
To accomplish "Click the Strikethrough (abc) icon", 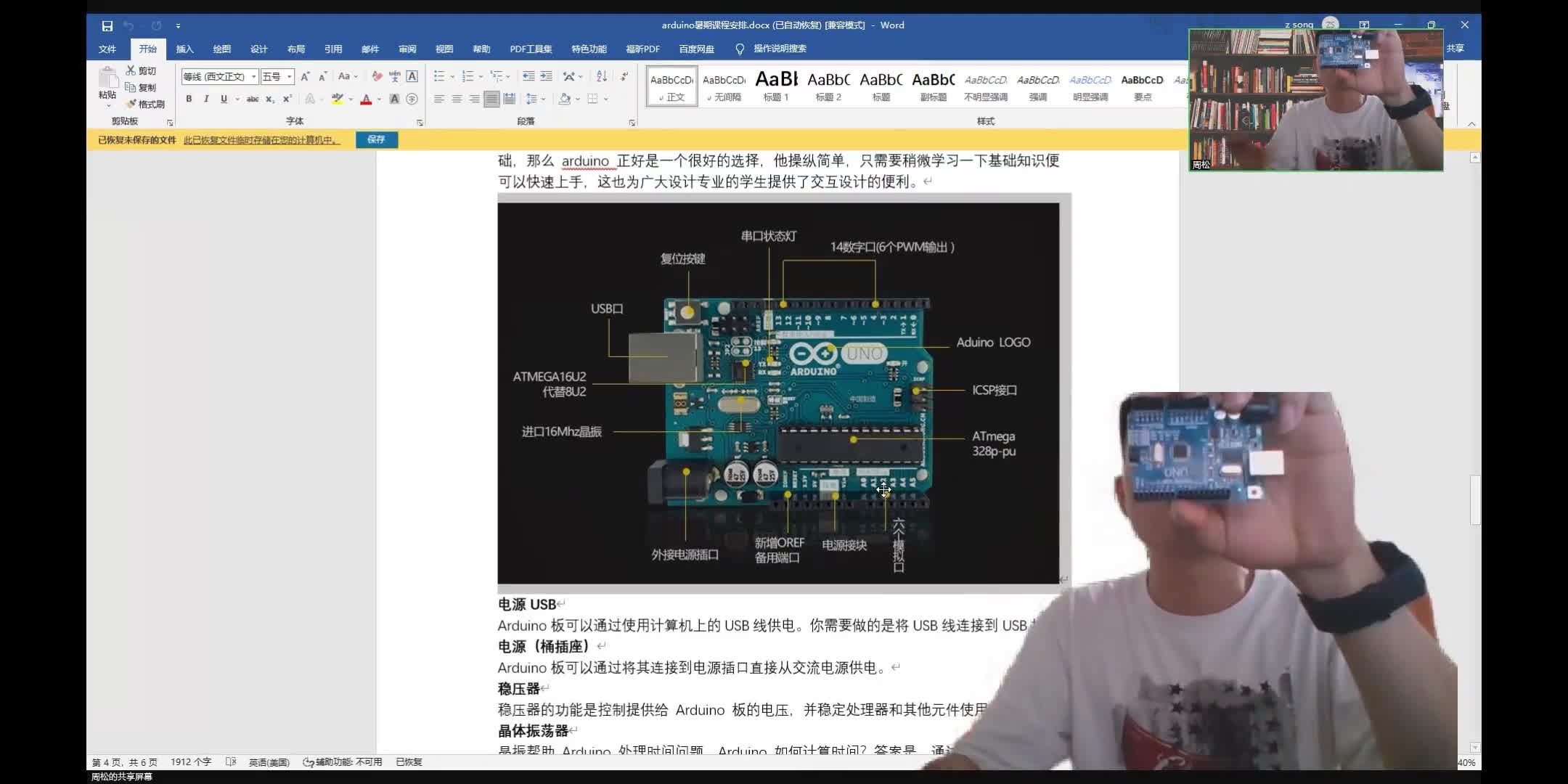I will pyautogui.click(x=252, y=99).
